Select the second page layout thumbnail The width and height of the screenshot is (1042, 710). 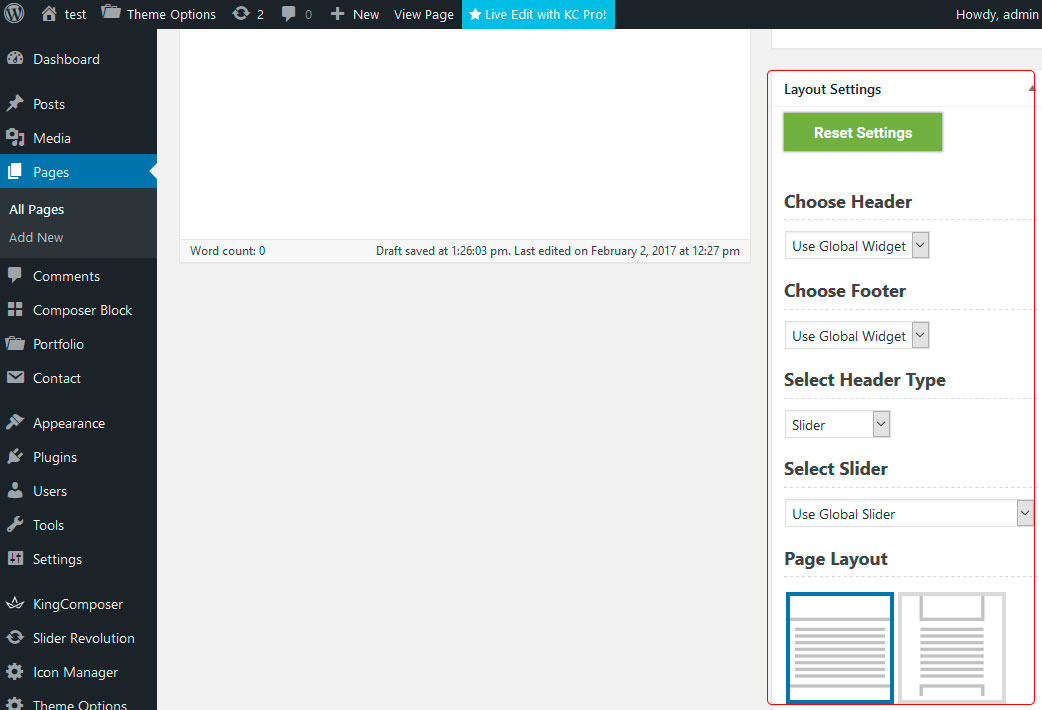click(x=951, y=647)
